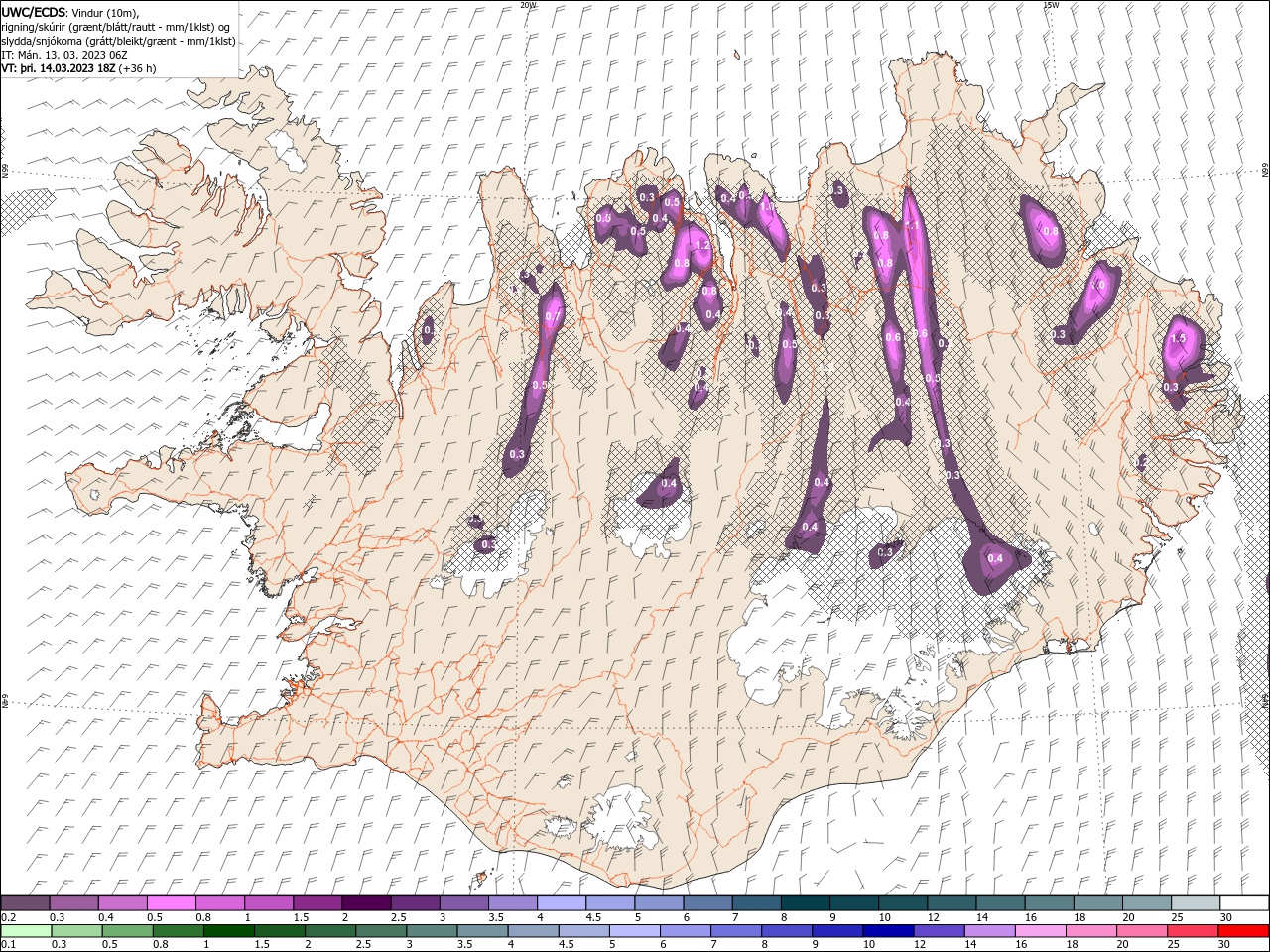The height and width of the screenshot is (952, 1270).
Task: Click the 'IT: Mán. 13. 03. 2023 06Z' line
Action: [64, 55]
